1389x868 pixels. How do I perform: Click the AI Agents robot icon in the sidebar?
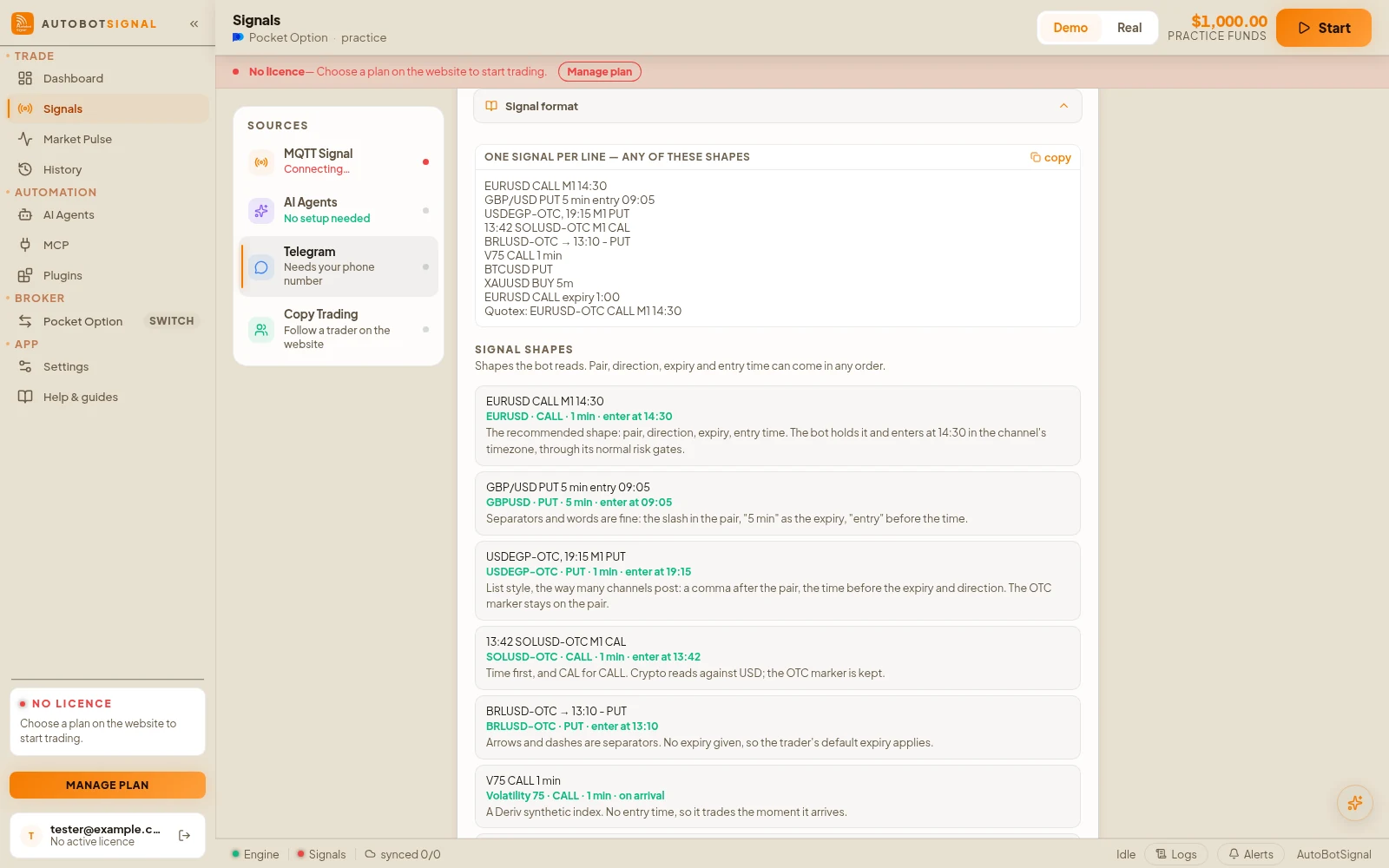click(x=25, y=214)
